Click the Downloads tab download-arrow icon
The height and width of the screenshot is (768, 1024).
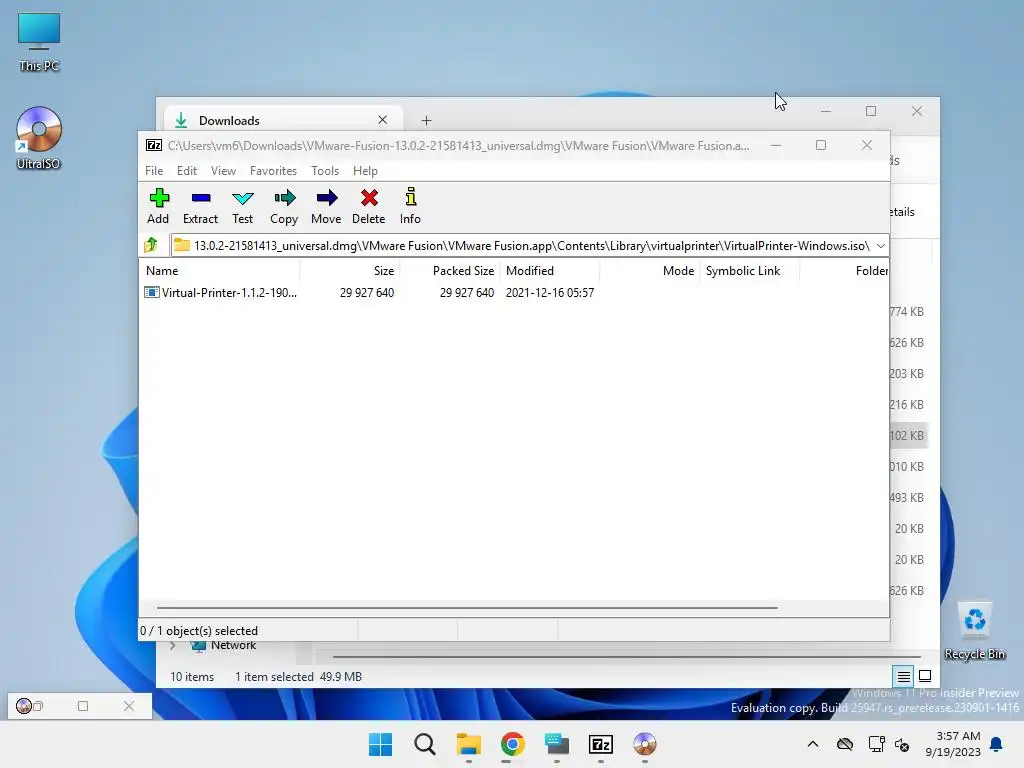181,120
